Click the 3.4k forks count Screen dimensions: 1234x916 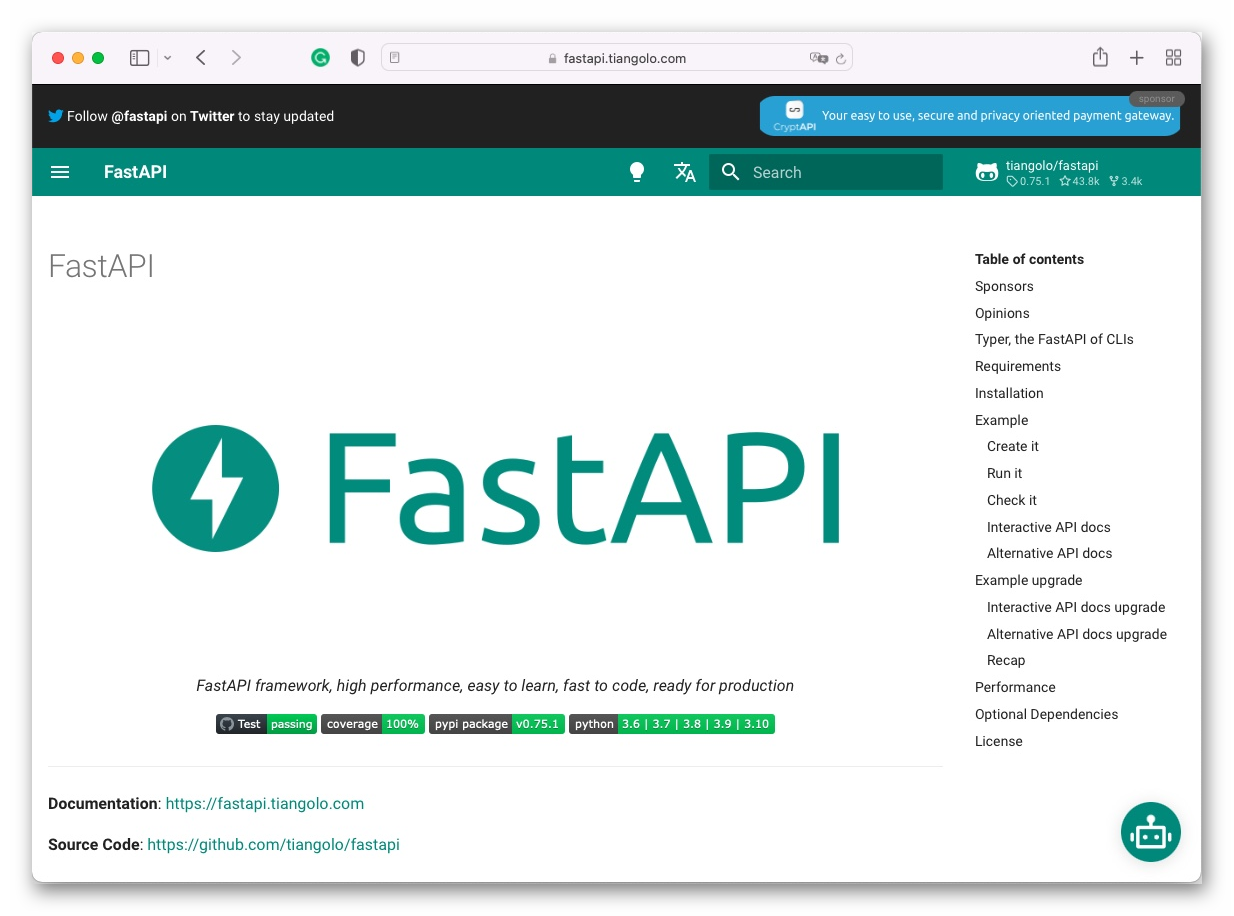pyautogui.click(x=1125, y=181)
